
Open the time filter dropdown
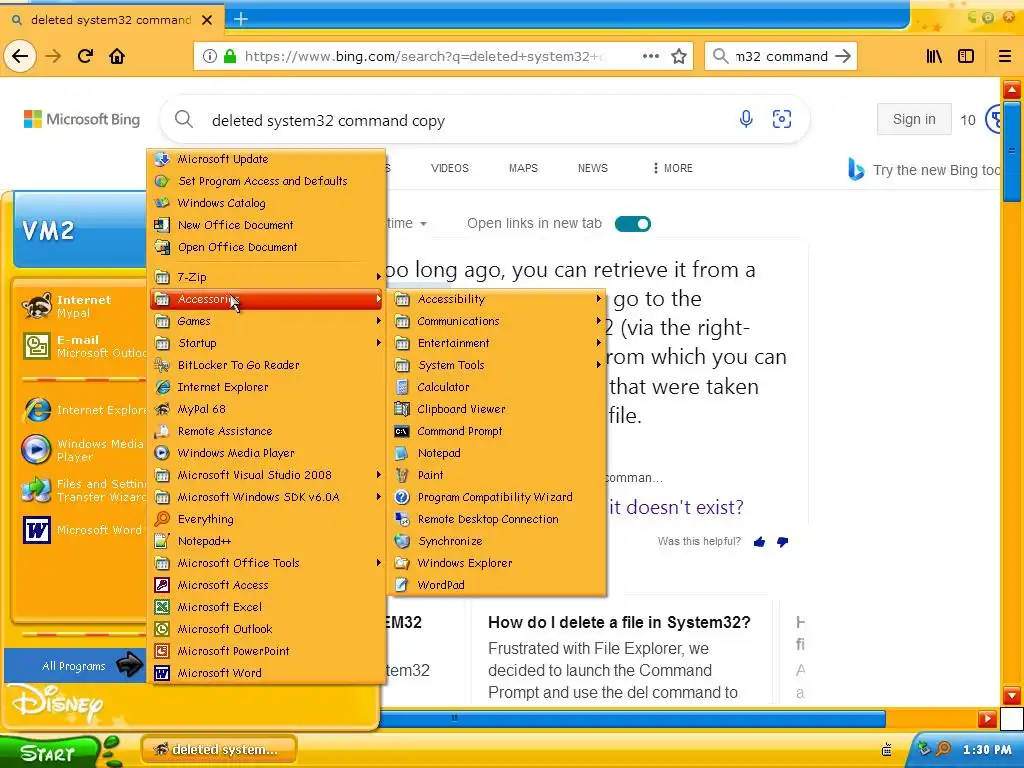click(x=407, y=224)
